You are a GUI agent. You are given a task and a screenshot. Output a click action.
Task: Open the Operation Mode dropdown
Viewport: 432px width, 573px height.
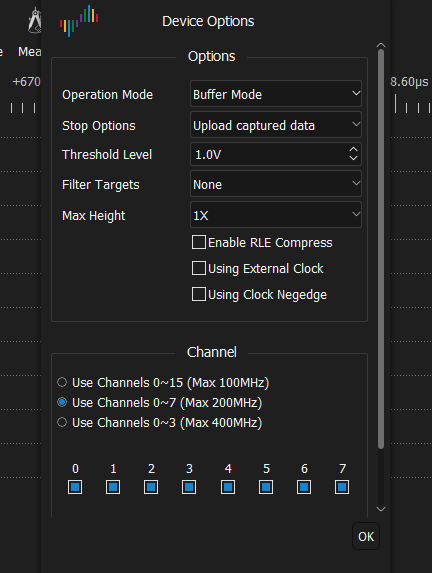tap(276, 94)
